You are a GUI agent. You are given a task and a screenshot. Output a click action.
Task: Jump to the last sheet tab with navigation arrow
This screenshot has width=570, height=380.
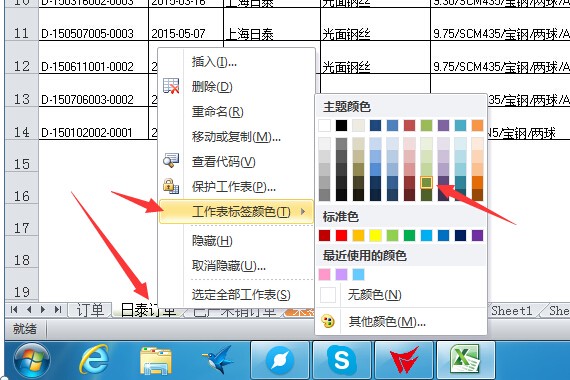(x=57, y=310)
